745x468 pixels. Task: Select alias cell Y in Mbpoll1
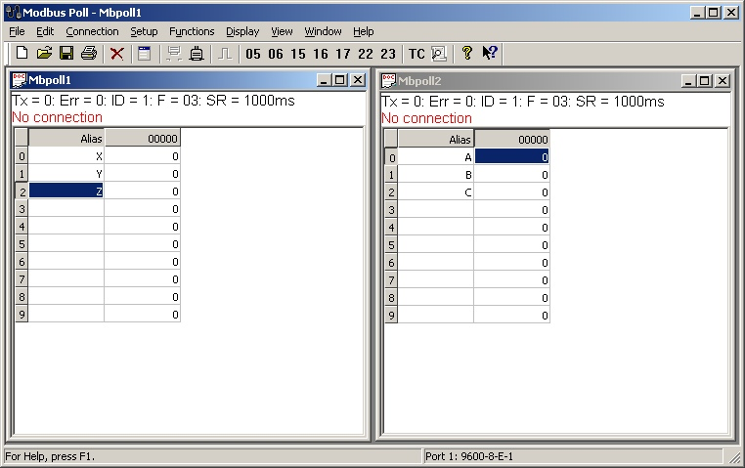click(66, 174)
